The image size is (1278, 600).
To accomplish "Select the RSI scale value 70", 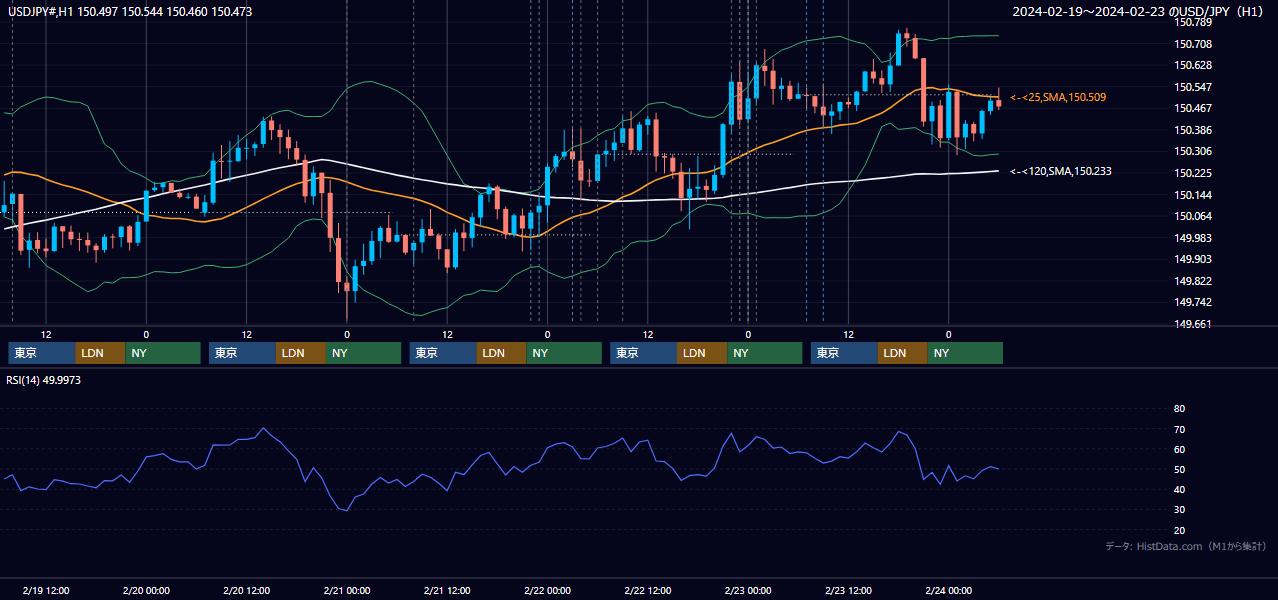I will 1179,429.
